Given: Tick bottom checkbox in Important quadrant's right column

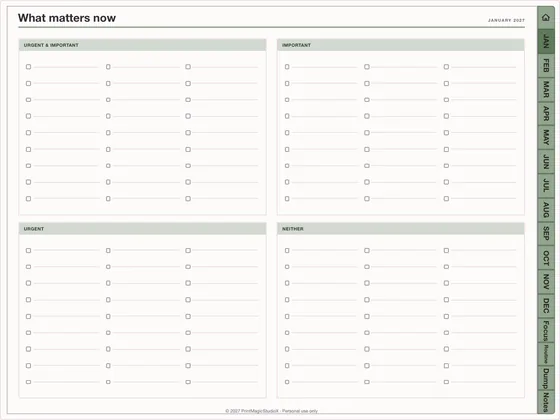Looking at the screenshot, I should [446, 199].
